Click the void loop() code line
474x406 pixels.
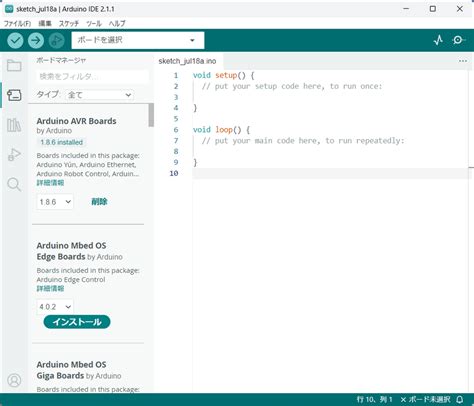coord(221,130)
